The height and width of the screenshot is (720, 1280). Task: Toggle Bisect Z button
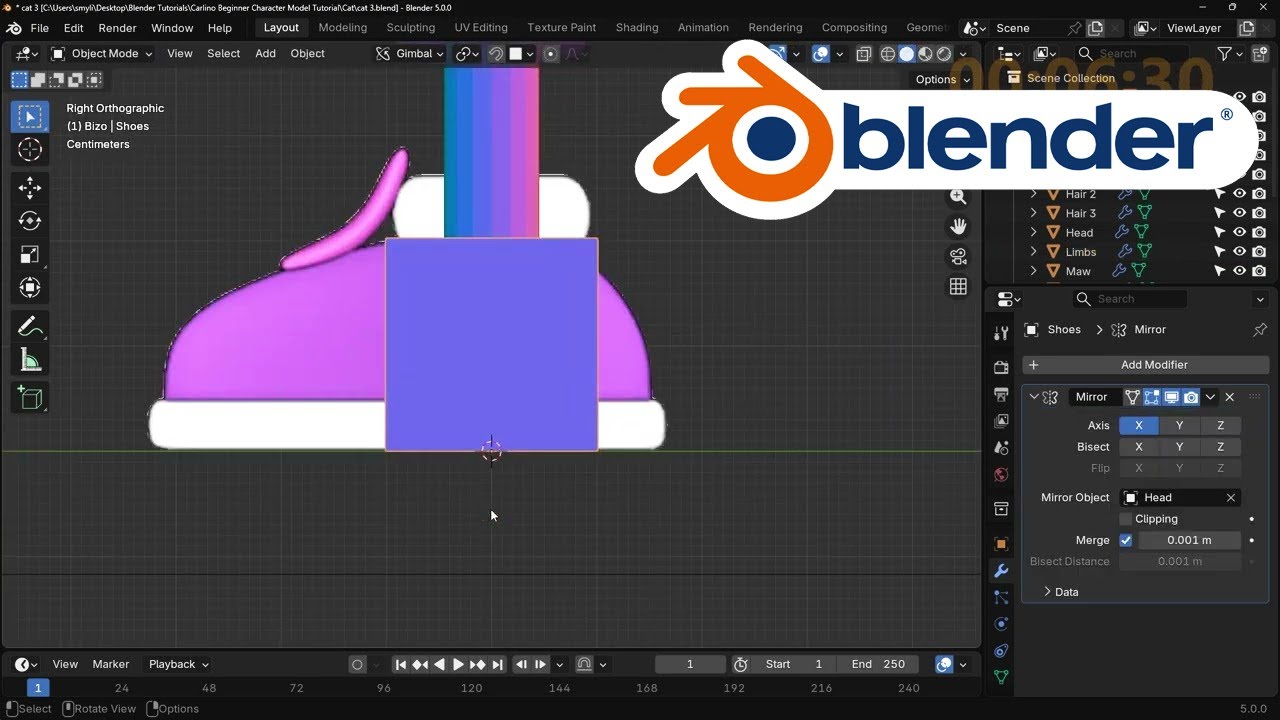pos(1220,447)
